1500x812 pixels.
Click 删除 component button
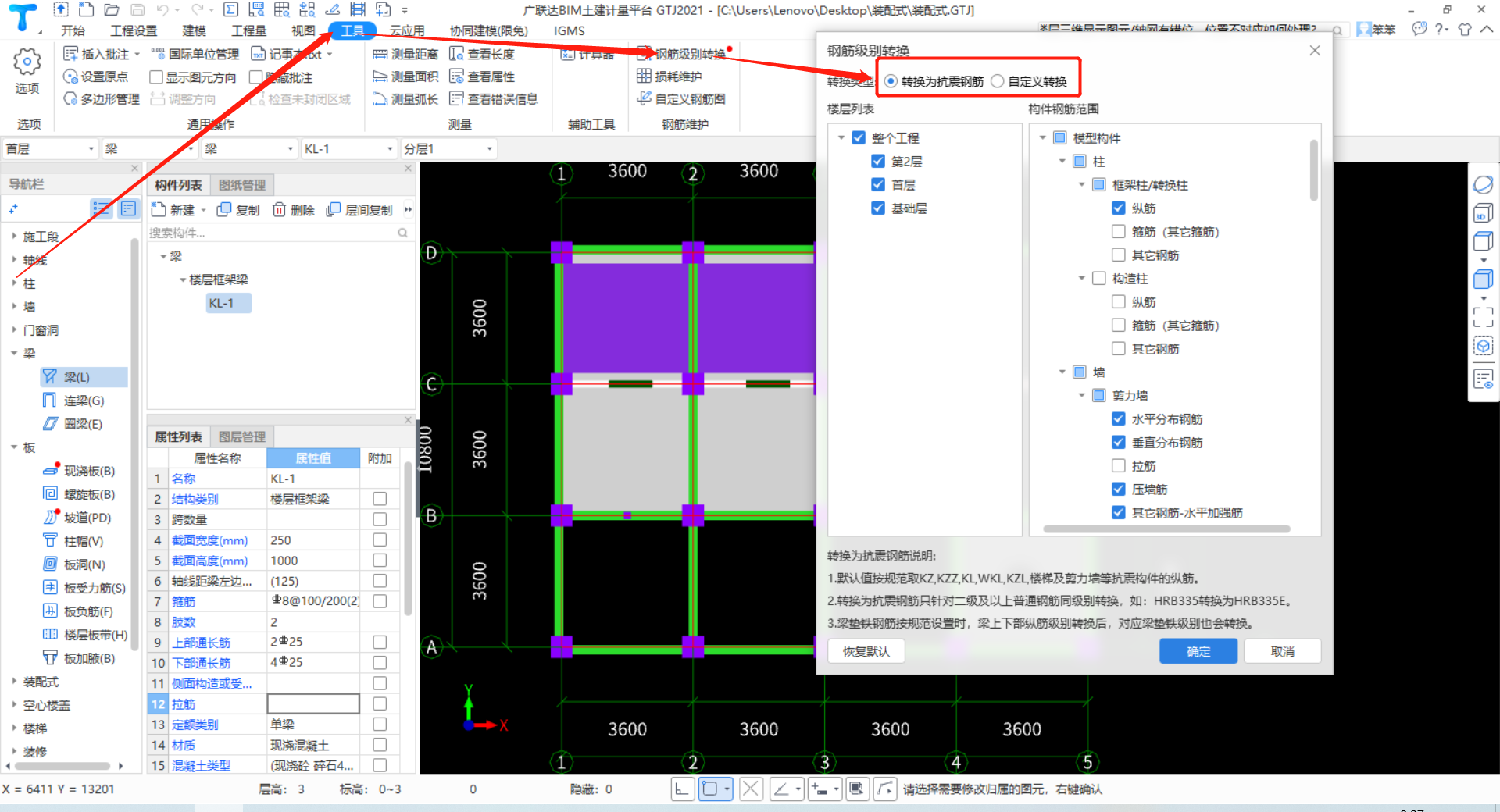tap(293, 210)
